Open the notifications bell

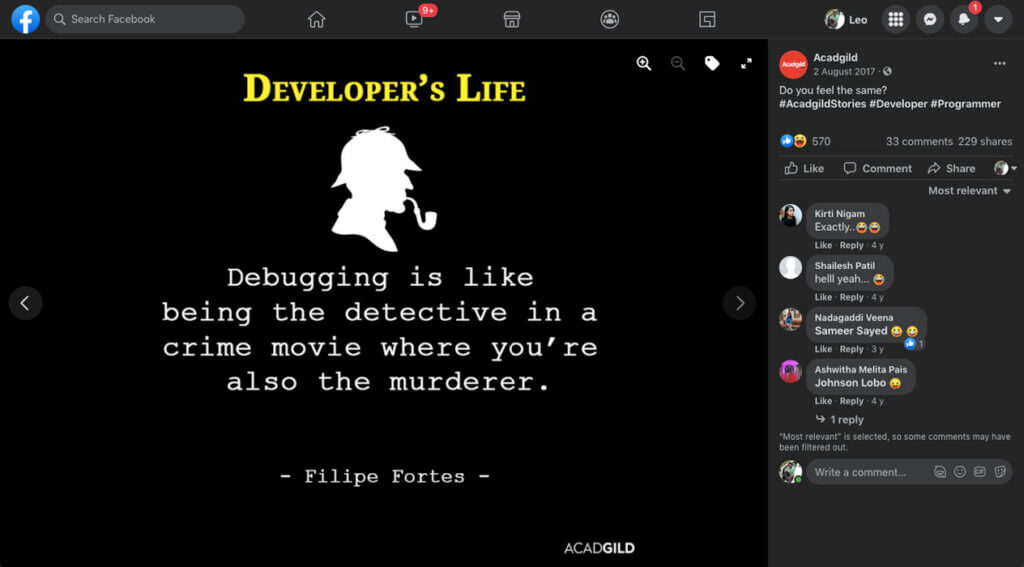click(964, 19)
